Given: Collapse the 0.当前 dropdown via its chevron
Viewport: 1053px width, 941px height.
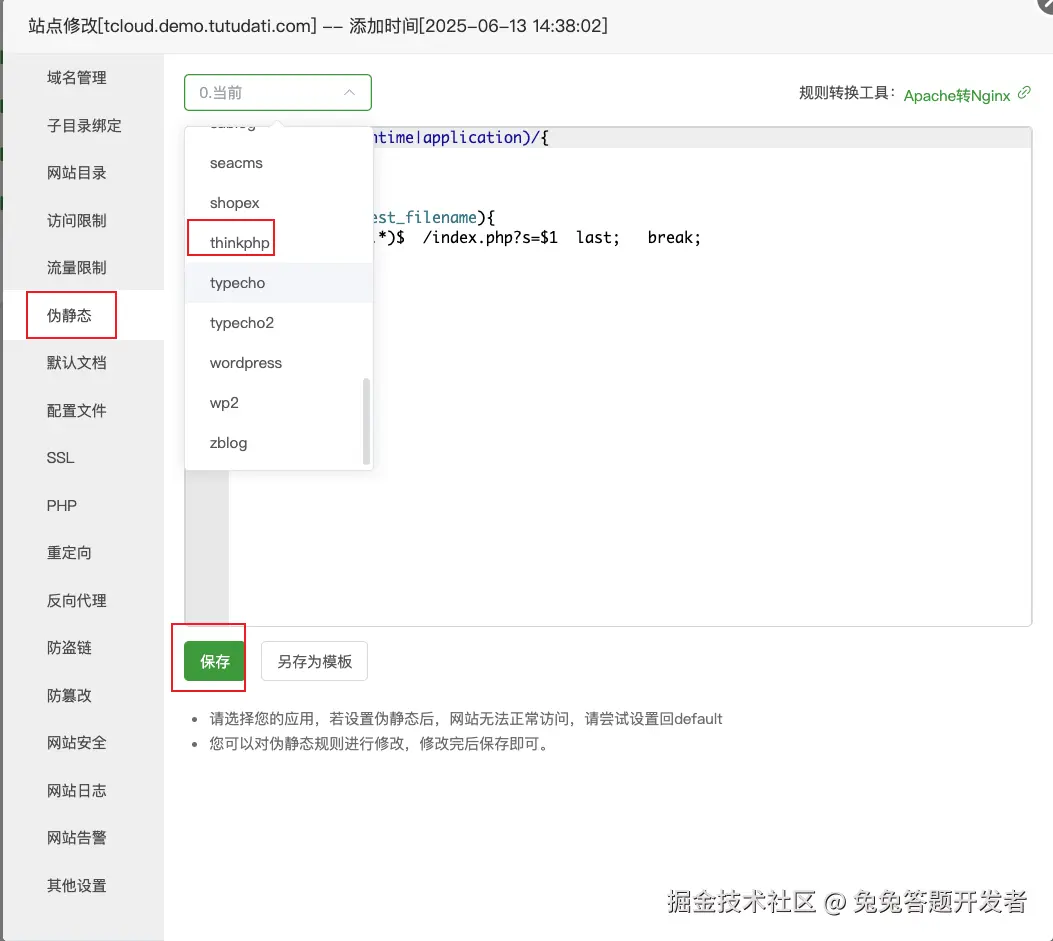Looking at the screenshot, I should click(x=349, y=91).
